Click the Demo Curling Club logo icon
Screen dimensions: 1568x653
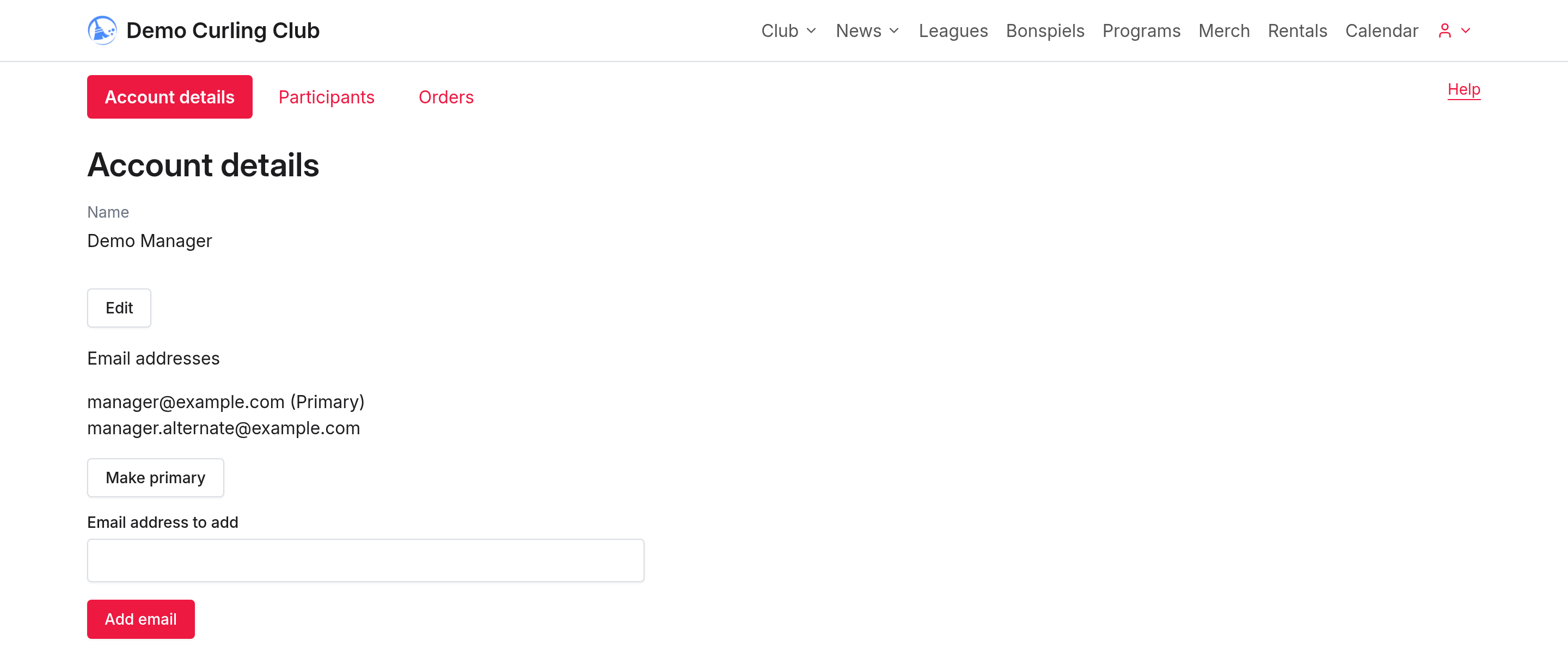pos(102,30)
